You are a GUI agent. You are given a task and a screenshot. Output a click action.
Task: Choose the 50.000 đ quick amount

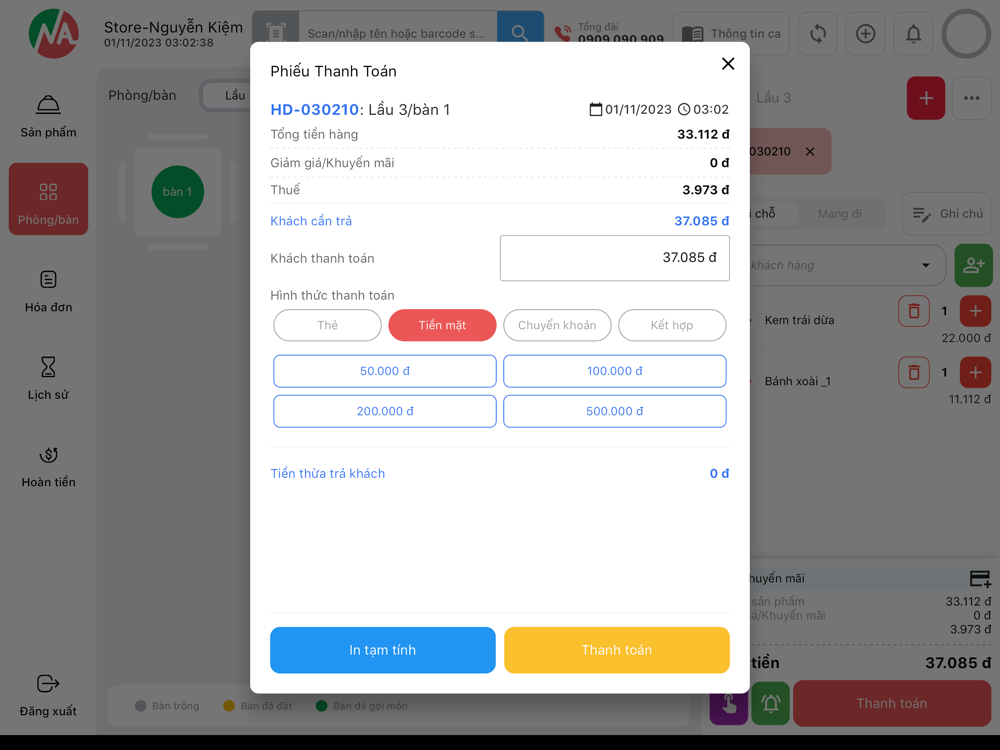385,371
